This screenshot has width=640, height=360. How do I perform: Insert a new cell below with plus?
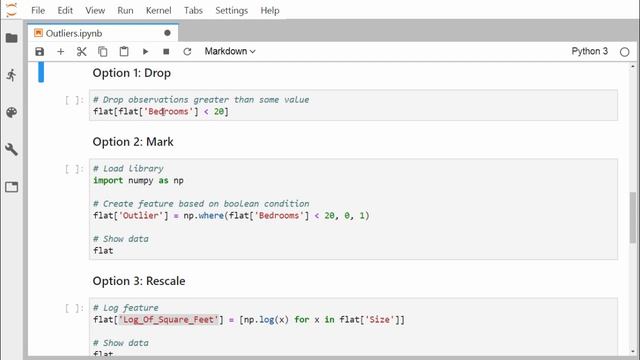click(60, 51)
